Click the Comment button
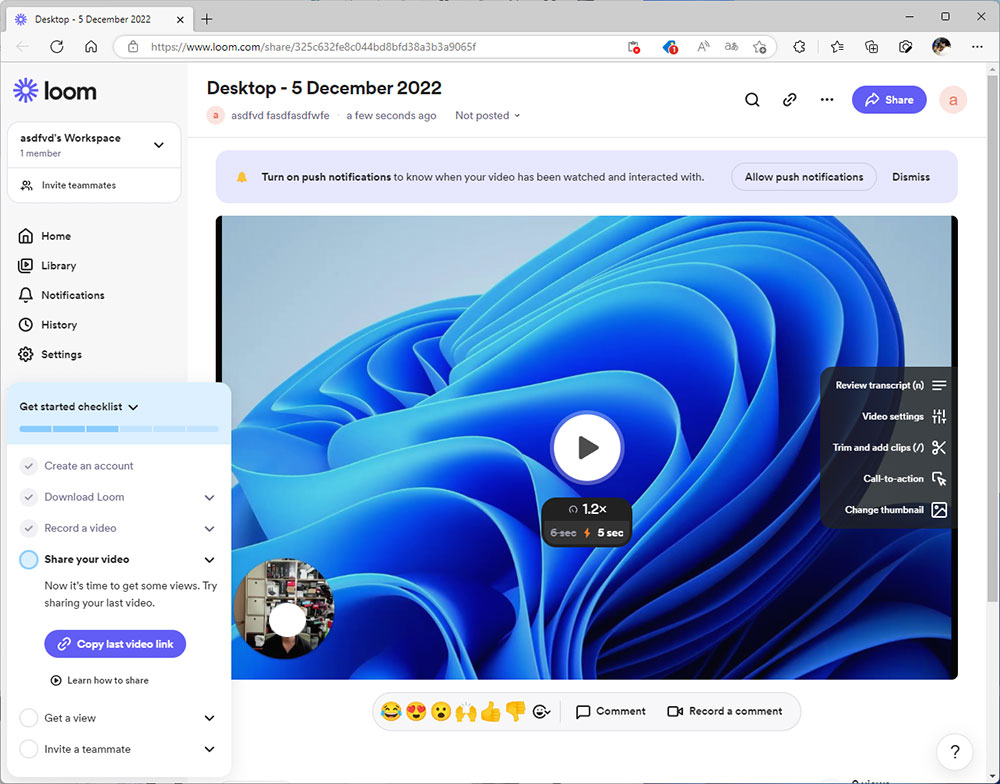 click(610, 711)
